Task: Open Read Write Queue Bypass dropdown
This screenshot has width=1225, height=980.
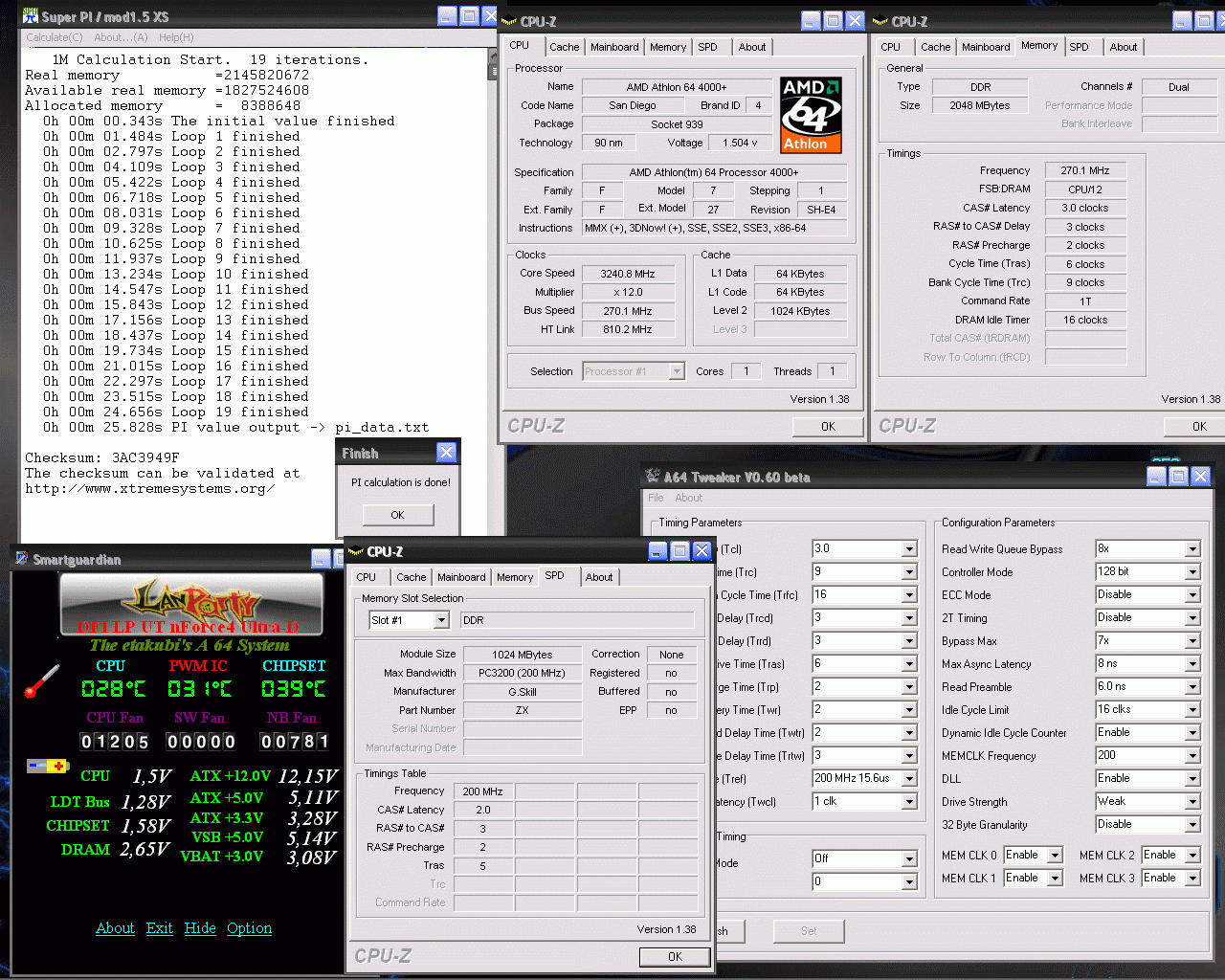Action: (1192, 549)
